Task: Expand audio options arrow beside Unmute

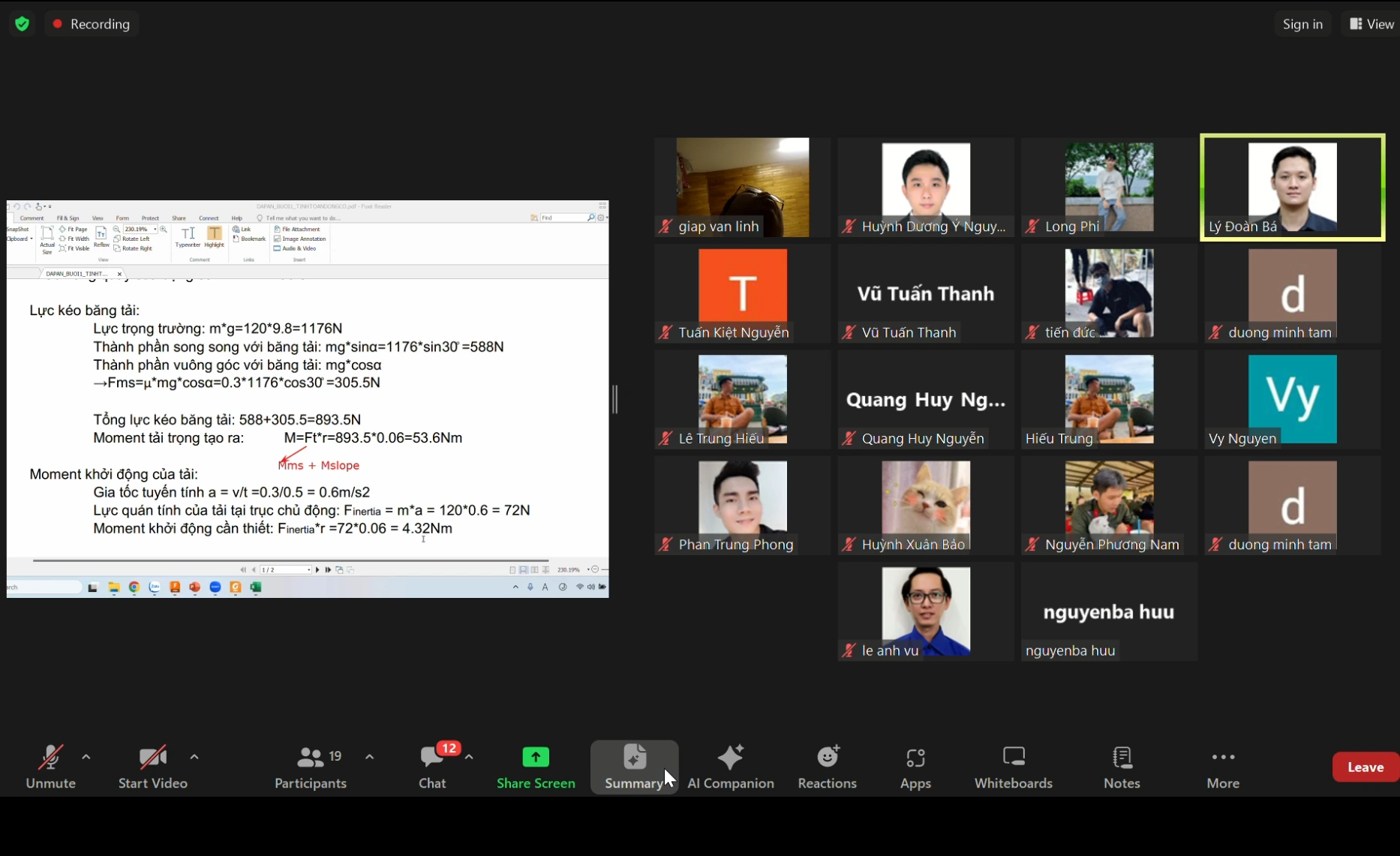Action: 86,757
